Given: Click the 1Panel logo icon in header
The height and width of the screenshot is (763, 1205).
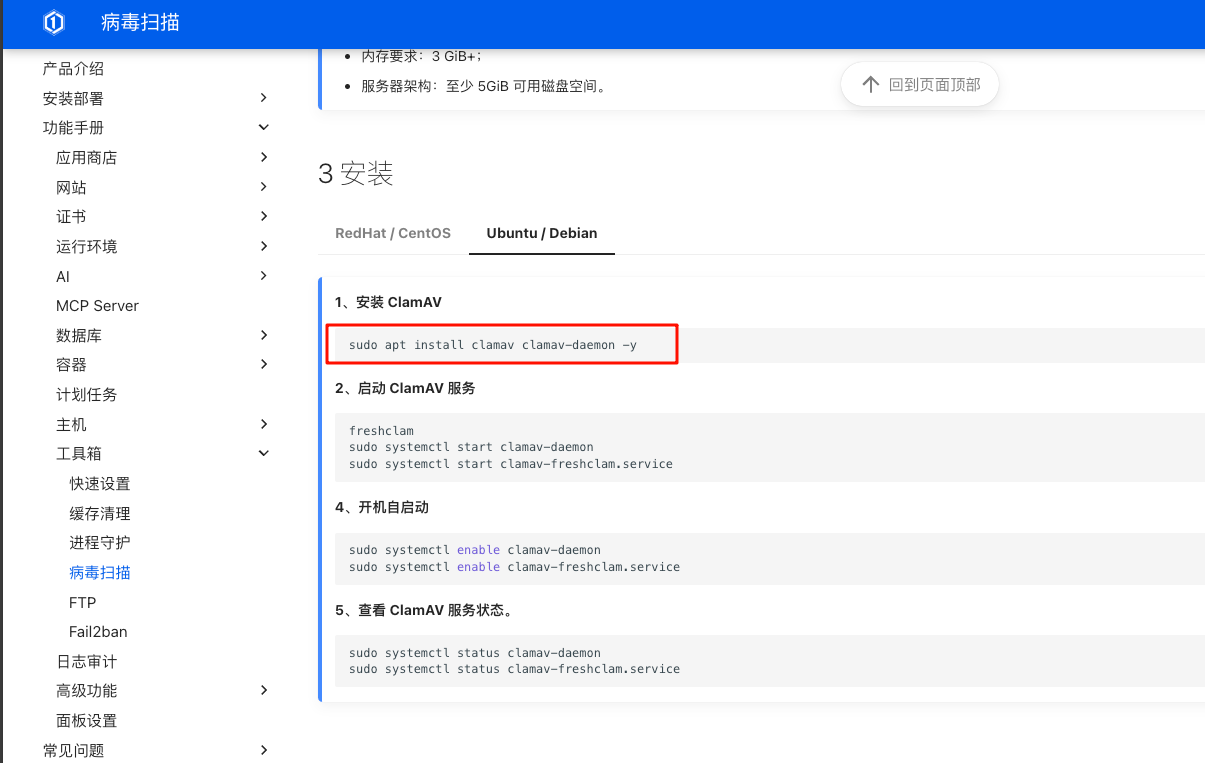Looking at the screenshot, I should coord(55,22).
